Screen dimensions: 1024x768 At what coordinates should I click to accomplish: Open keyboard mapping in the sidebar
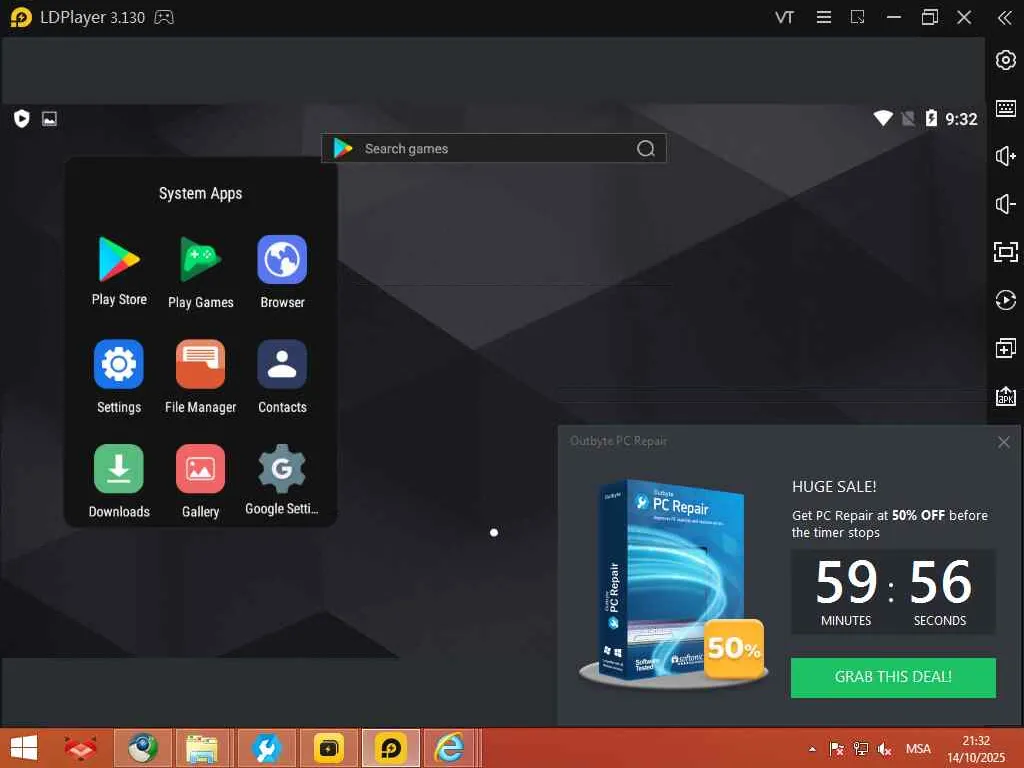1006,108
